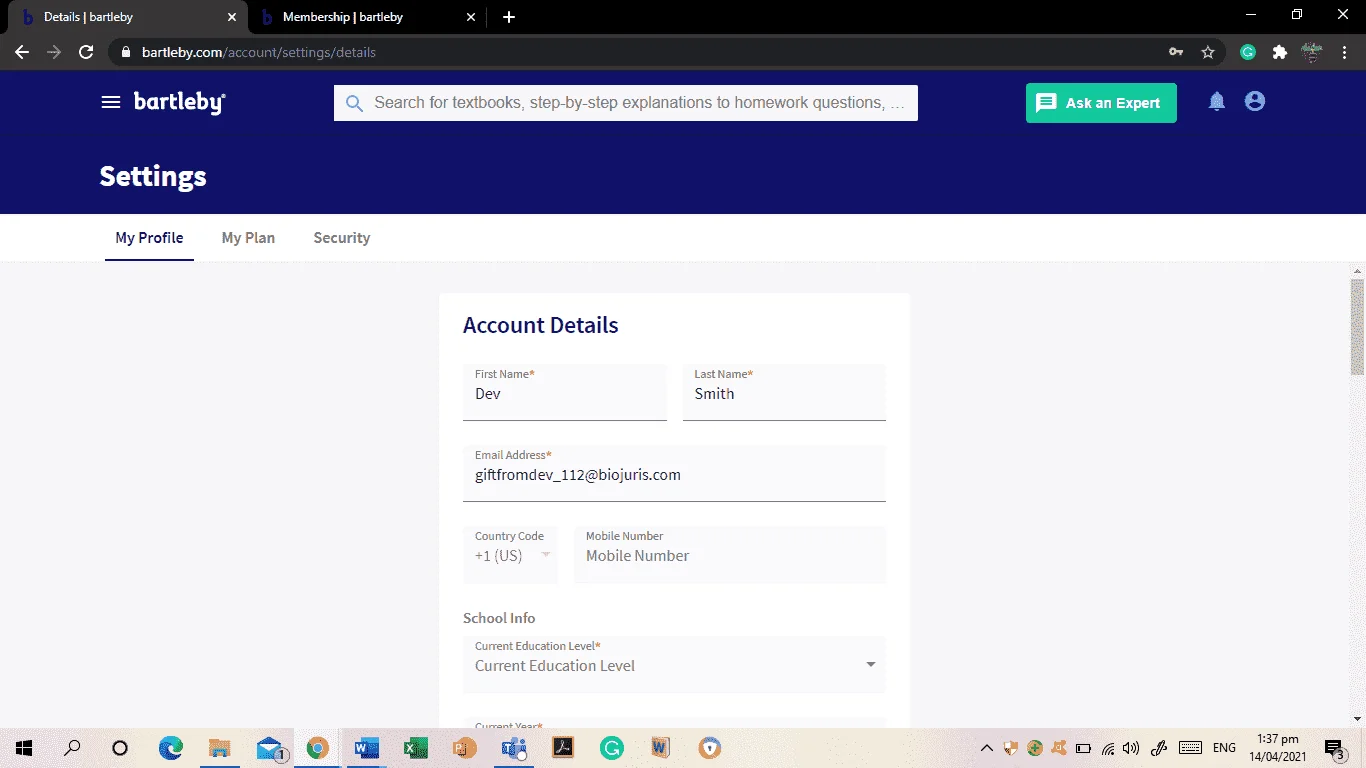This screenshot has height=768, width=1366.
Task: Click the saved password key icon
Action: point(1176,52)
